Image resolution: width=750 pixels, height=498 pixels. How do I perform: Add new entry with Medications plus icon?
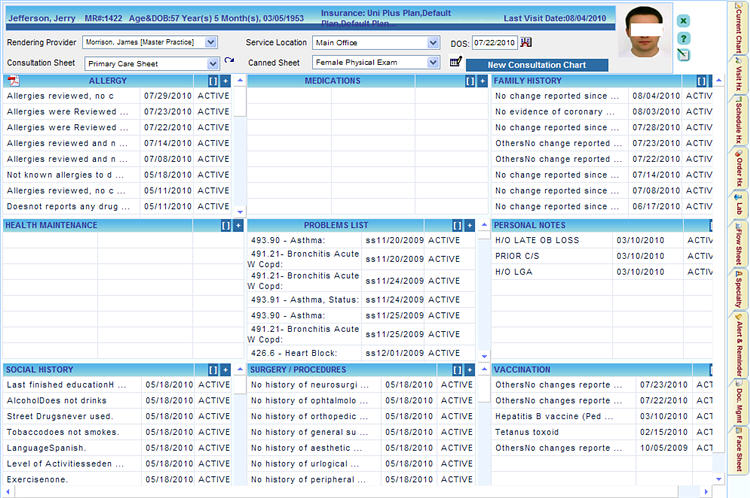coord(482,81)
